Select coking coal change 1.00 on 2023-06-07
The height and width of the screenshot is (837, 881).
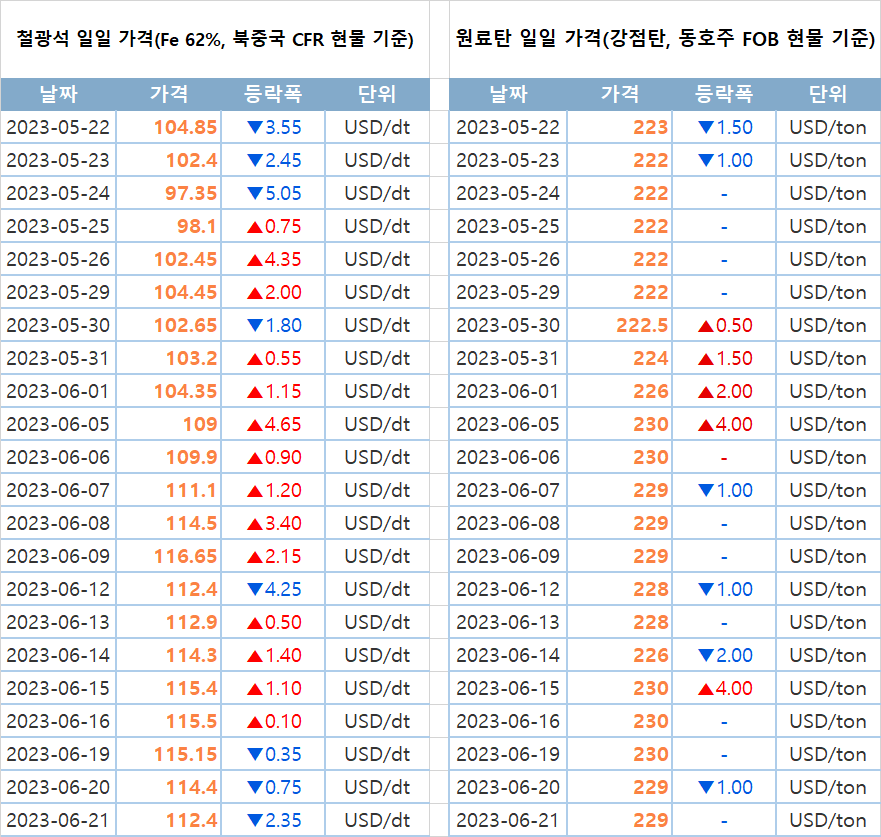(725, 490)
